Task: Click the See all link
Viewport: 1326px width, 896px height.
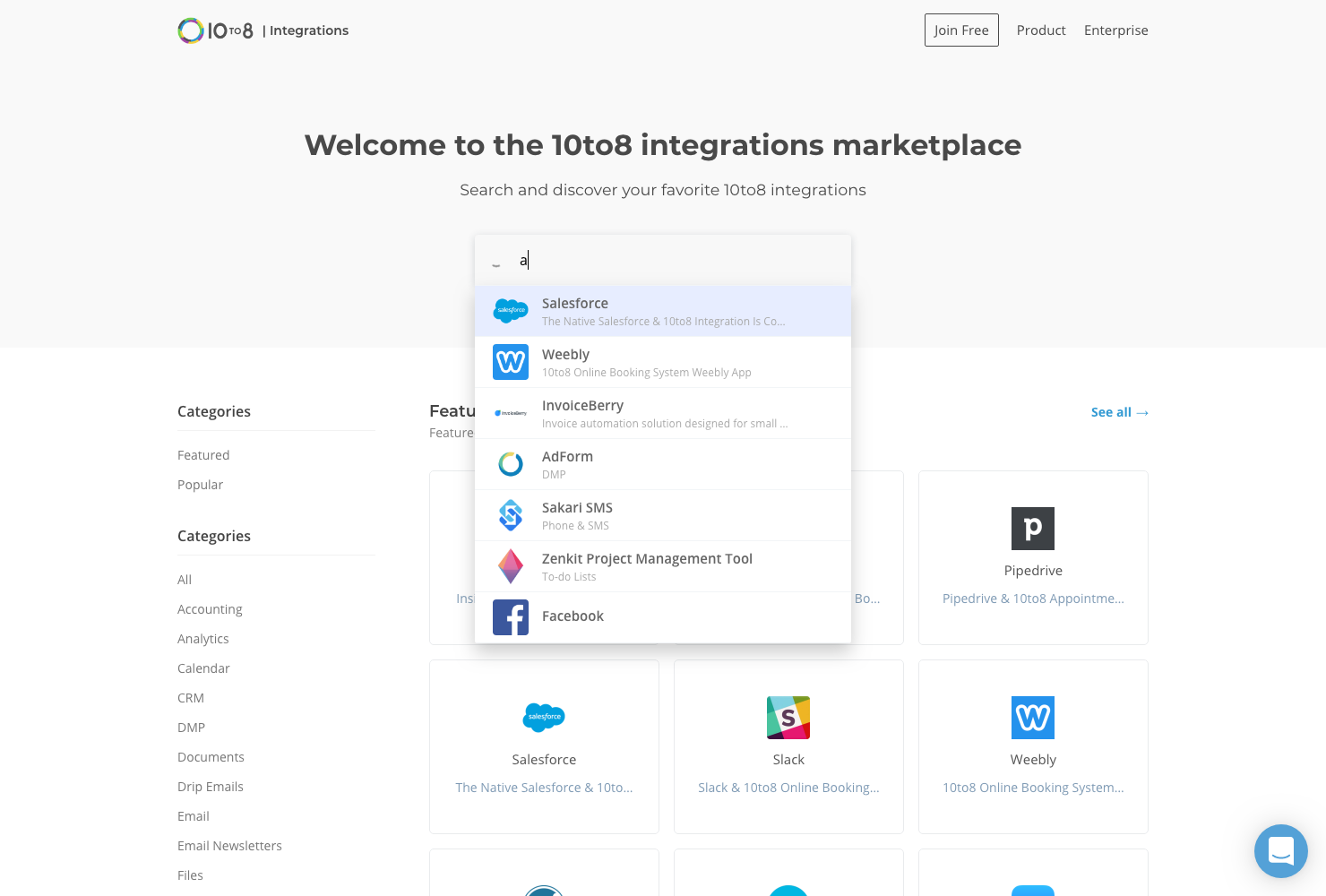Action: point(1120,412)
